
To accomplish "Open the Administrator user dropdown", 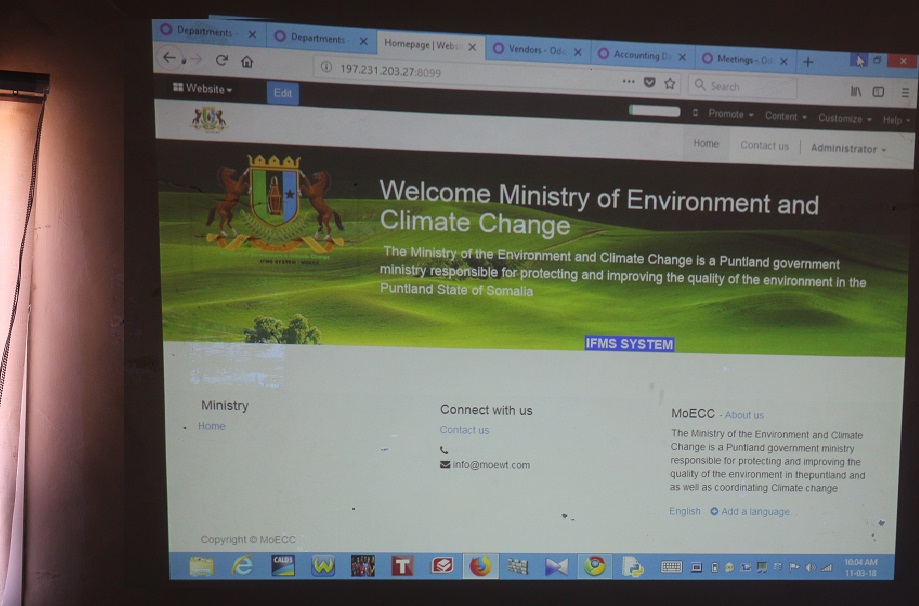I will [x=848, y=149].
